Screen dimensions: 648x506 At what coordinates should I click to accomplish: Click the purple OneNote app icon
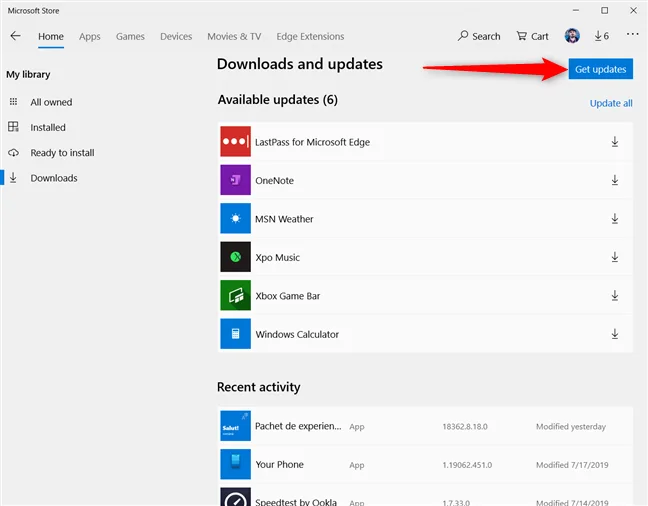click(x=236, y=180)
